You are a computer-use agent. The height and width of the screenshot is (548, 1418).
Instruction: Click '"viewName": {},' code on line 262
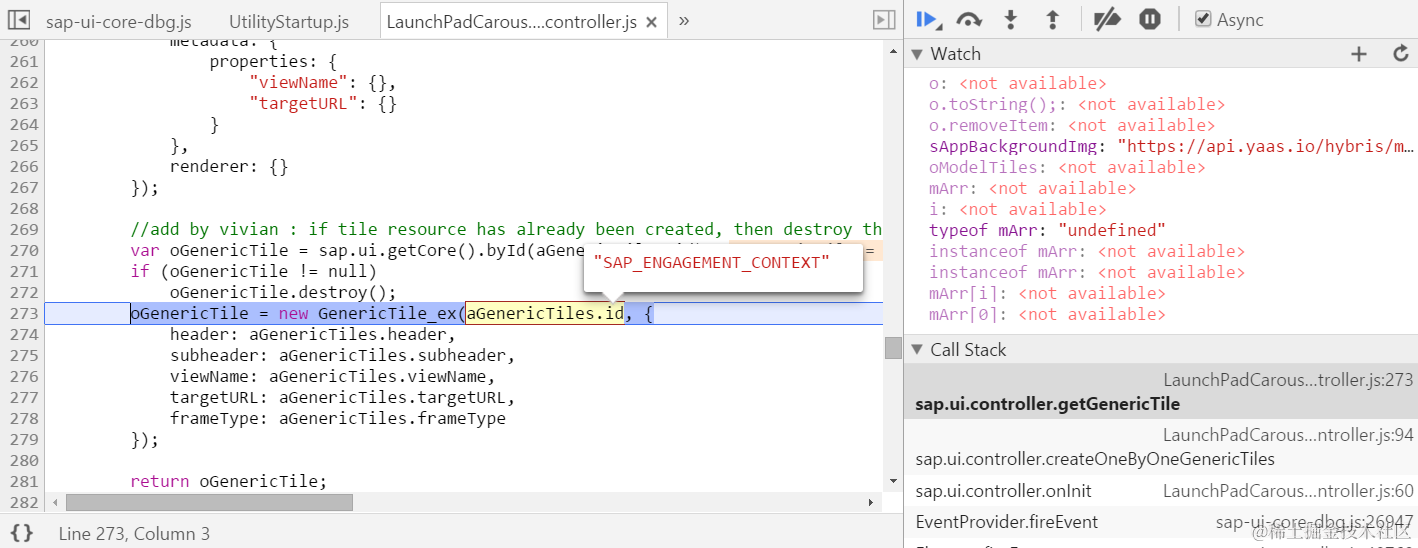(323, 83)
